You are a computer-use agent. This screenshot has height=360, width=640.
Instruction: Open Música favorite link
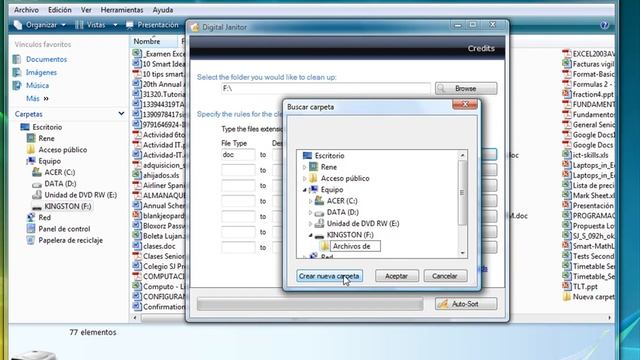click(x=37, y=85)
